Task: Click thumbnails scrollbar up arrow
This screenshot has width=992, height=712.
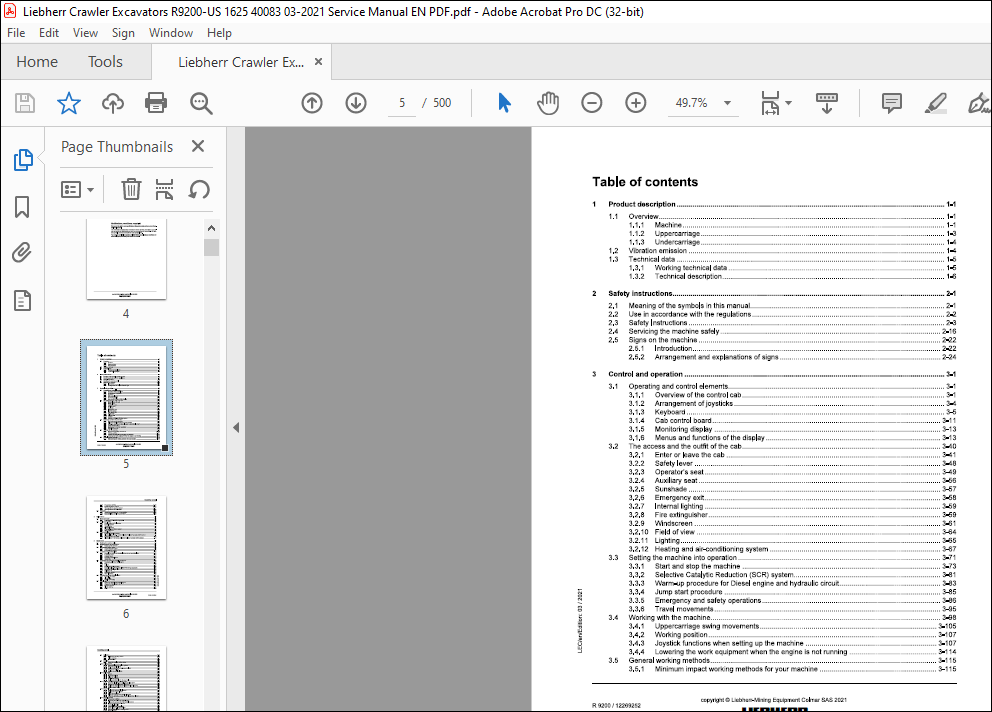Action: (x=211, y=228)
